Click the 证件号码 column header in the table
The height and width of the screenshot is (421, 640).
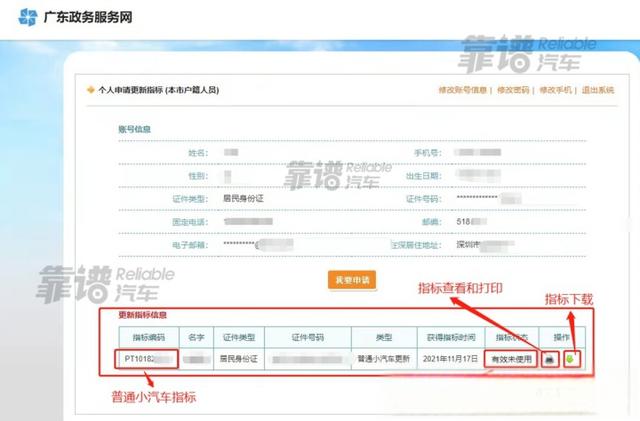[308, 337]
